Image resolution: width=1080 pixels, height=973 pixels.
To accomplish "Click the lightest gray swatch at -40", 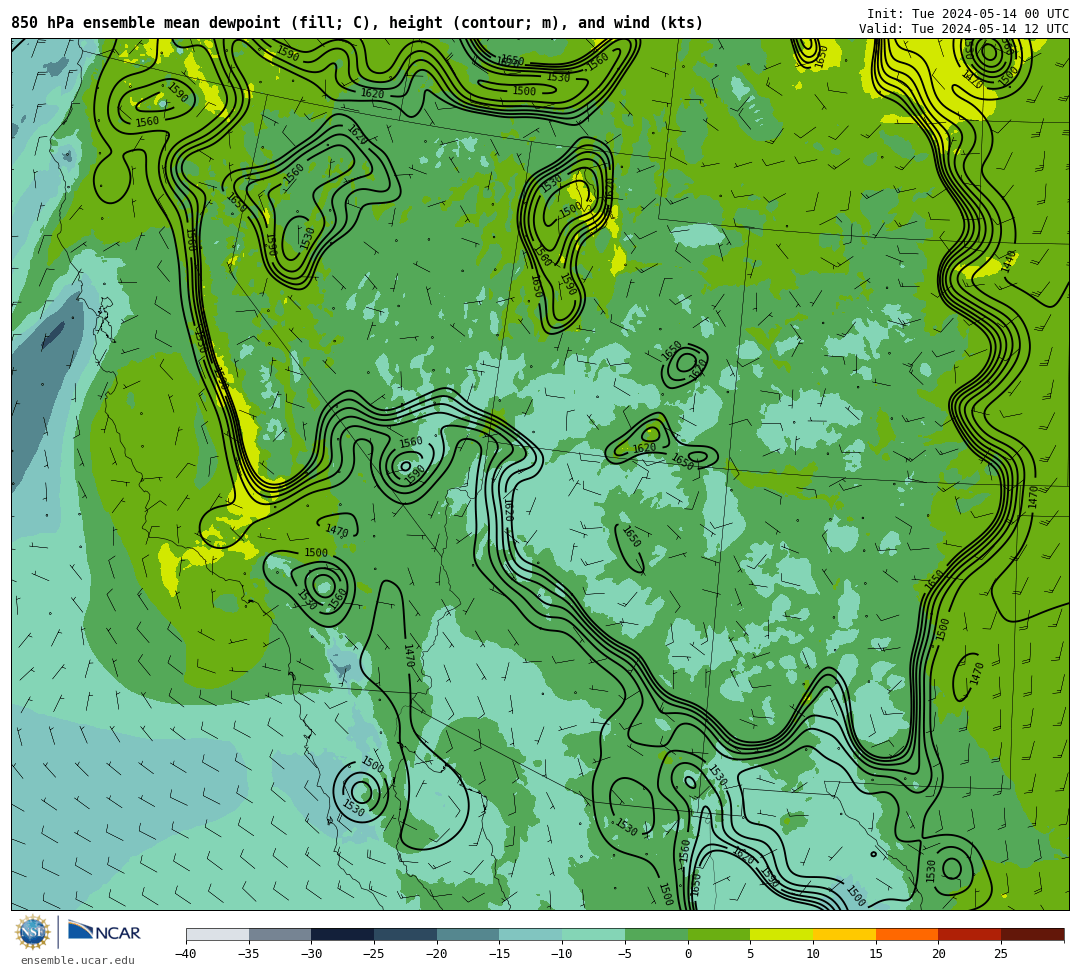I will (x=218, y=934).
